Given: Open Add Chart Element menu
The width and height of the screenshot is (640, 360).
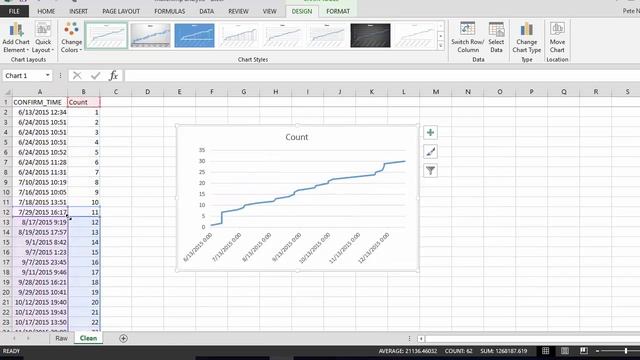Looking at the screenshot, I should pyautogui.click(x=16, y=38).
